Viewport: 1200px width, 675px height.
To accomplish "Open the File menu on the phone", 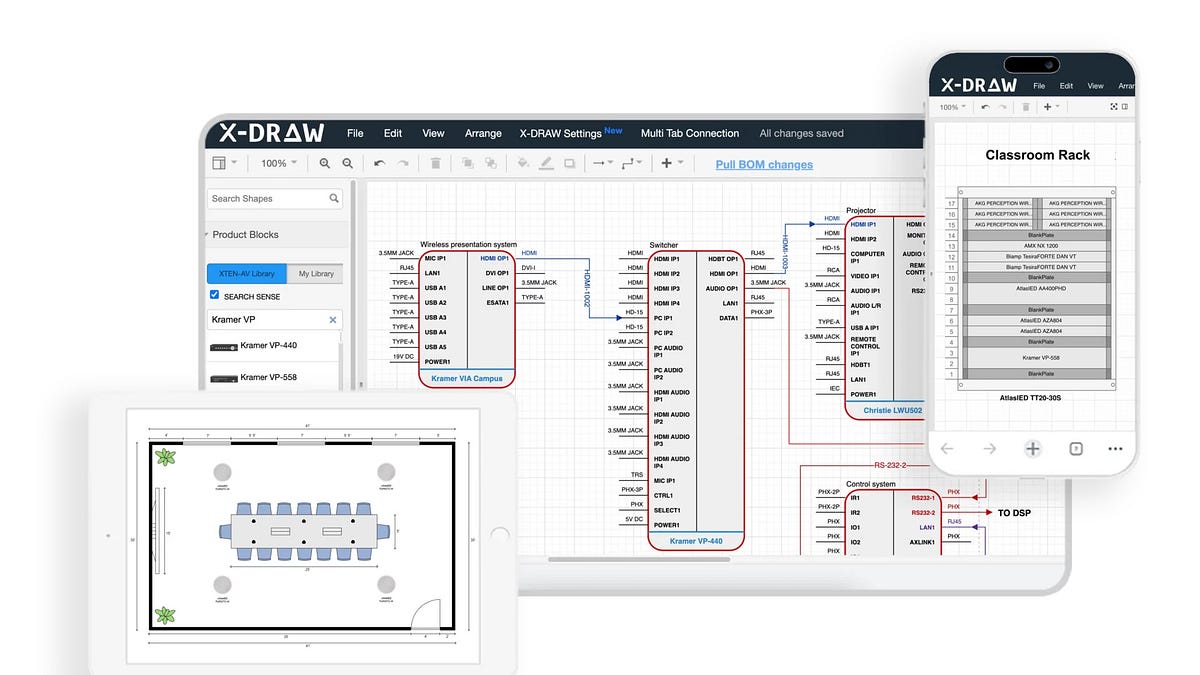I will click(x=1040, y=86).
